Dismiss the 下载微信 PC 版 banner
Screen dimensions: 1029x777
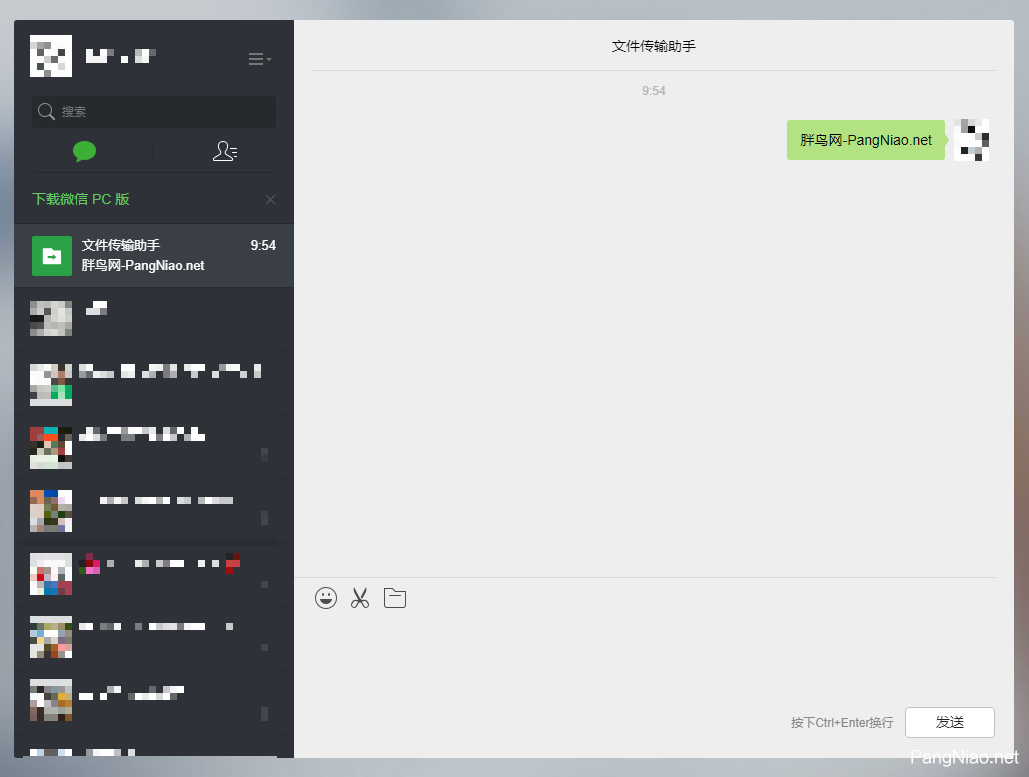[x=270, y=199]
